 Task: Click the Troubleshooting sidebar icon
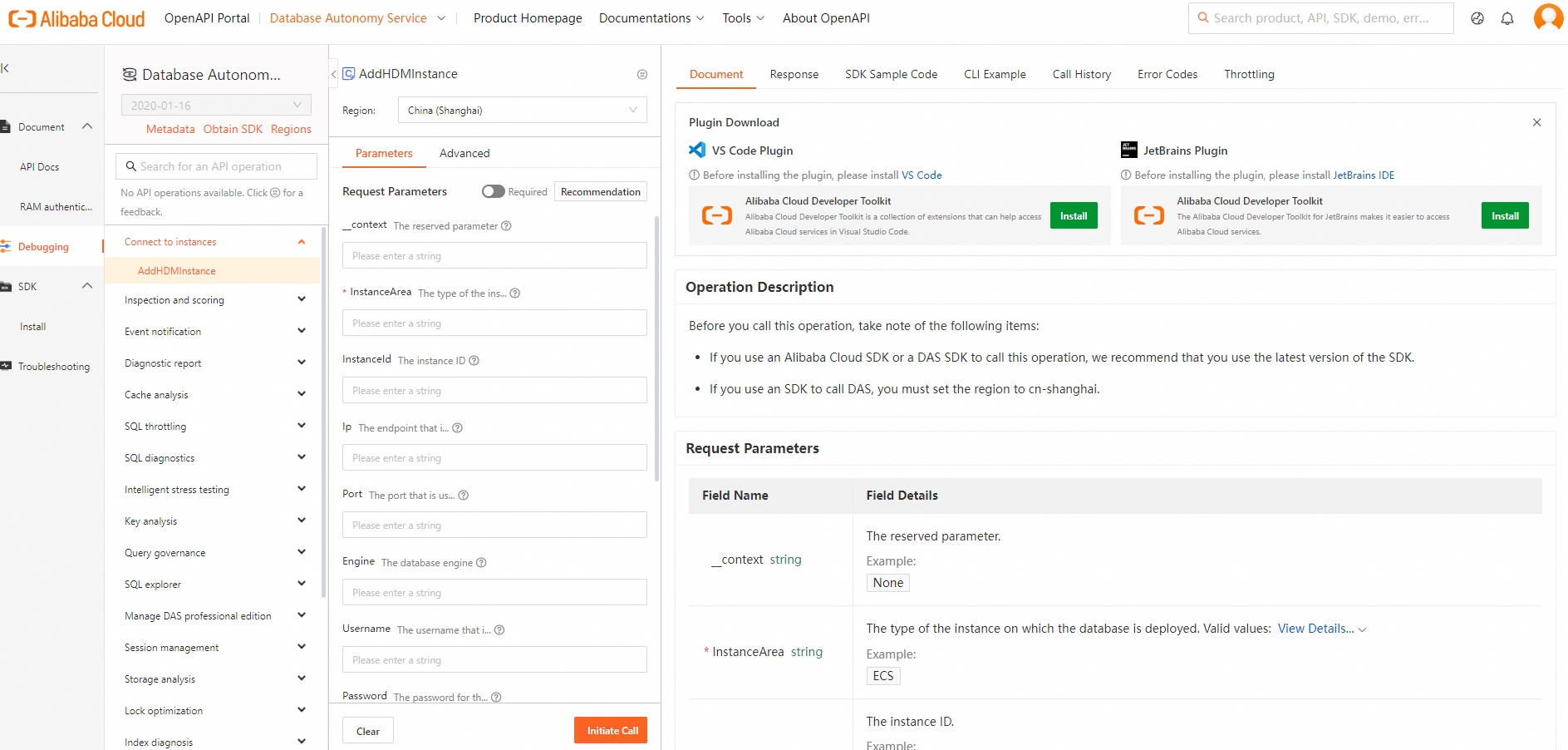(6, 367)
